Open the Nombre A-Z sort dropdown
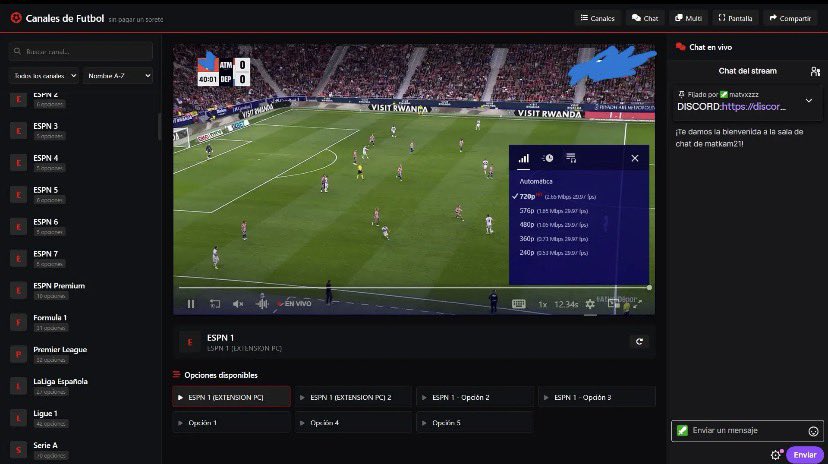The image size is (828, 464). [118, 76]
